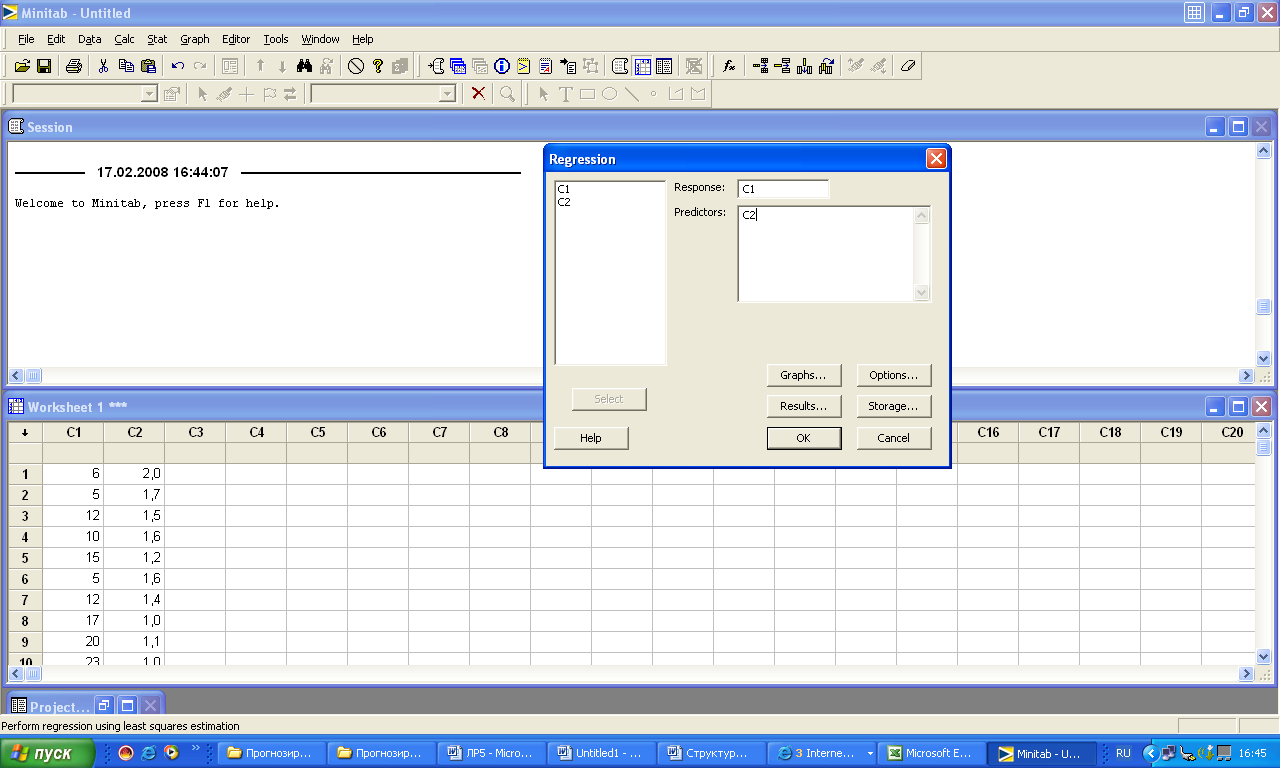
Task: Click the ReportPad toolbar icon
Action: pos(546,66)
